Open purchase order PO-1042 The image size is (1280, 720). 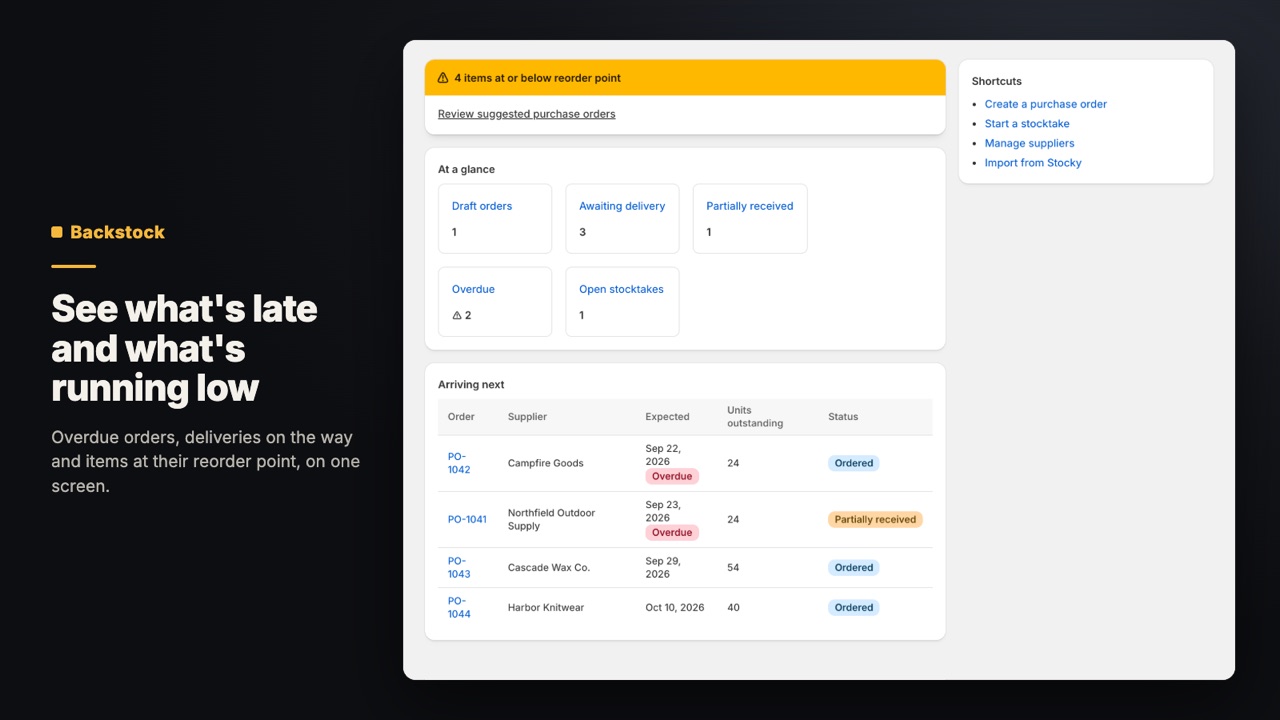click(x=459, y=463)
